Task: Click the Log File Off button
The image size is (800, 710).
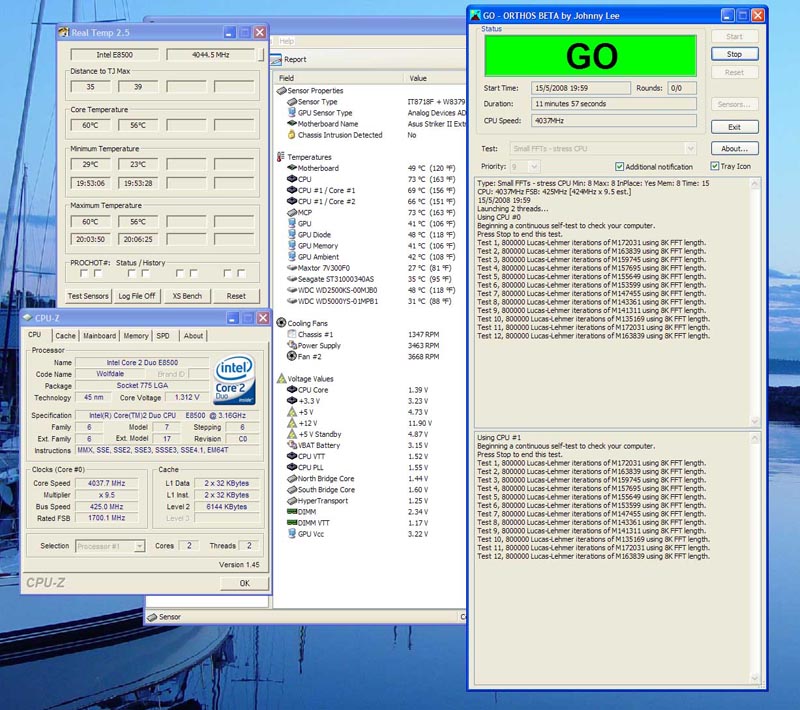Action: [x=137, y=296]
